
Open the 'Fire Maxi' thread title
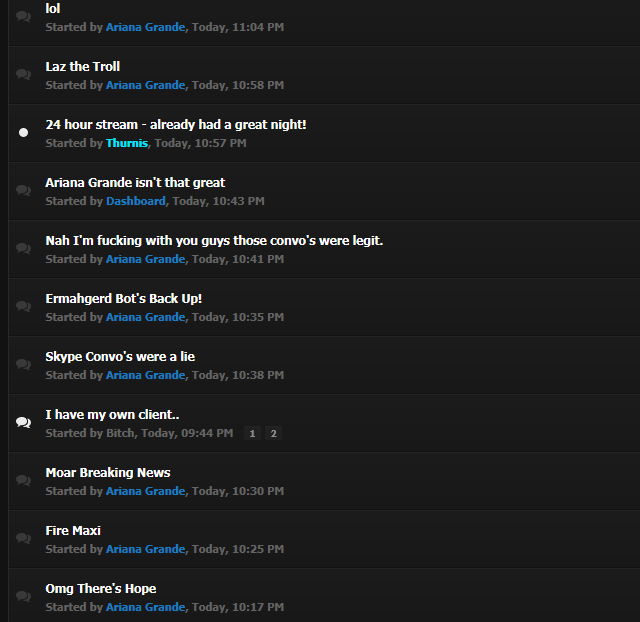coord(73,531)
